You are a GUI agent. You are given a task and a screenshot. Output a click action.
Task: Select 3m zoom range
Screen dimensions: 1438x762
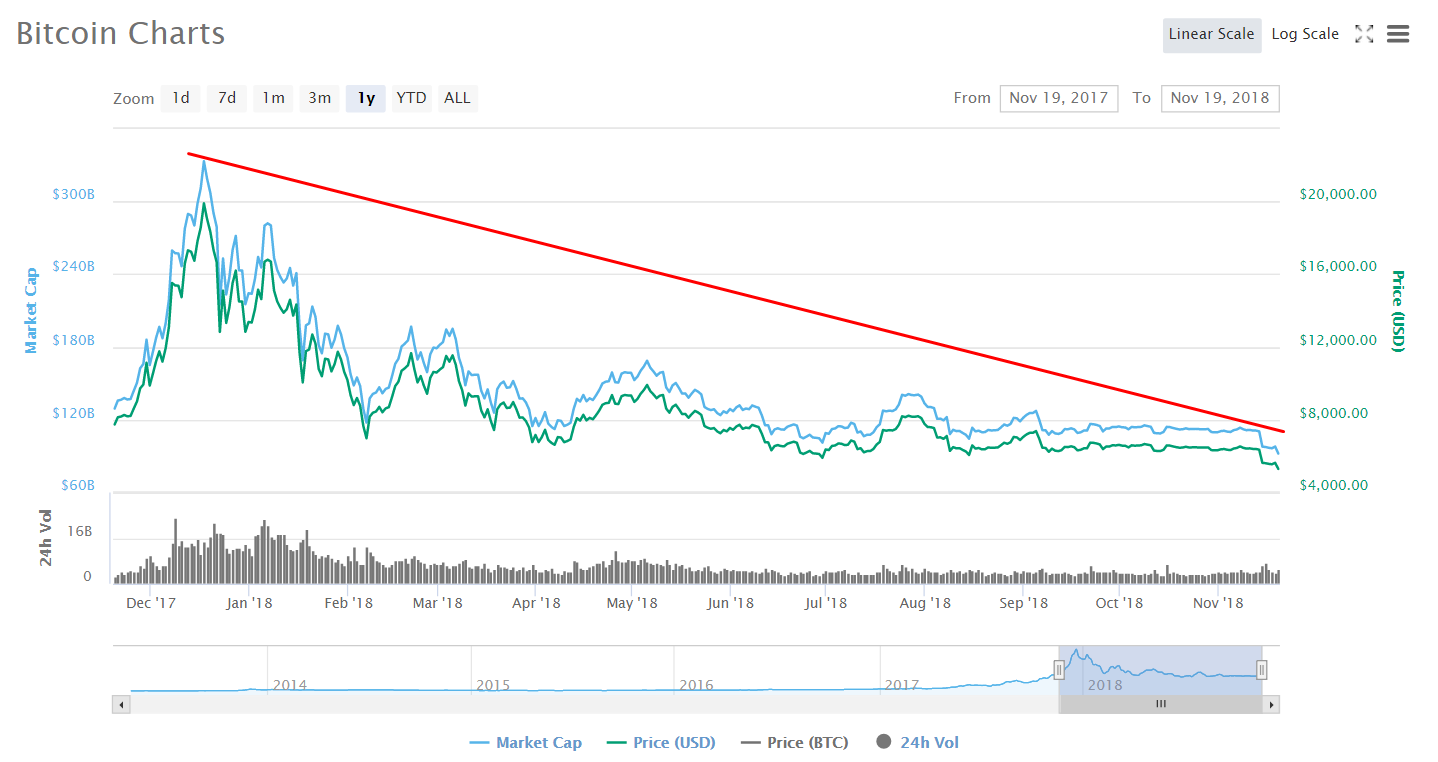(x=319, y=98)
